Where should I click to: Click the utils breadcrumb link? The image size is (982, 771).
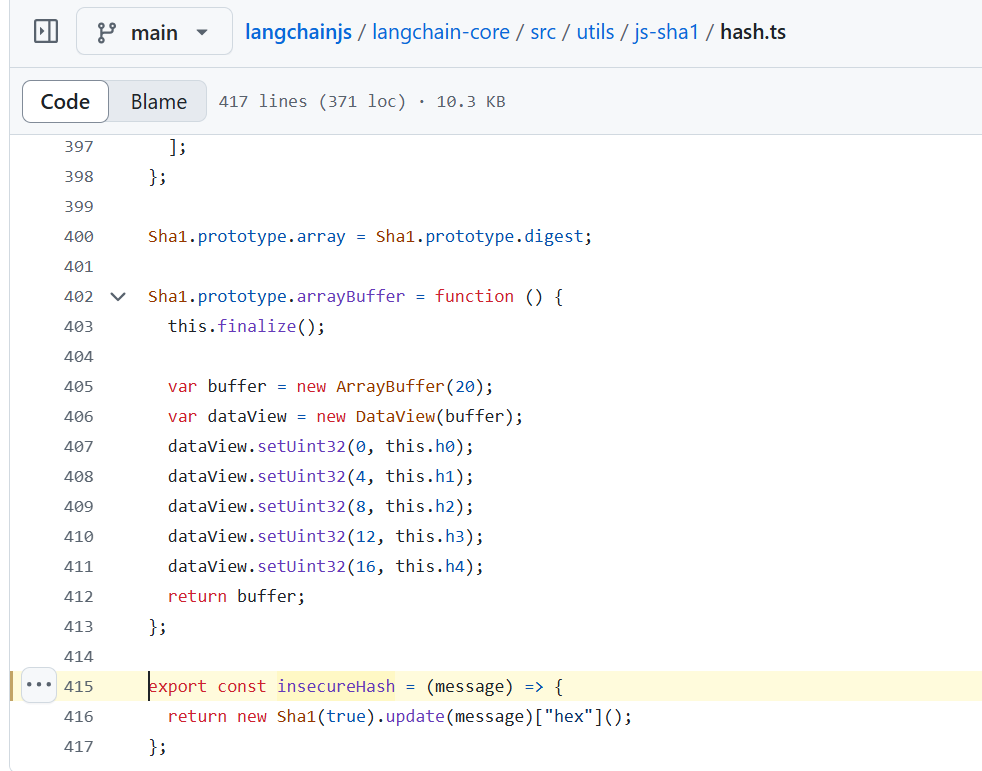coord(595,31)
